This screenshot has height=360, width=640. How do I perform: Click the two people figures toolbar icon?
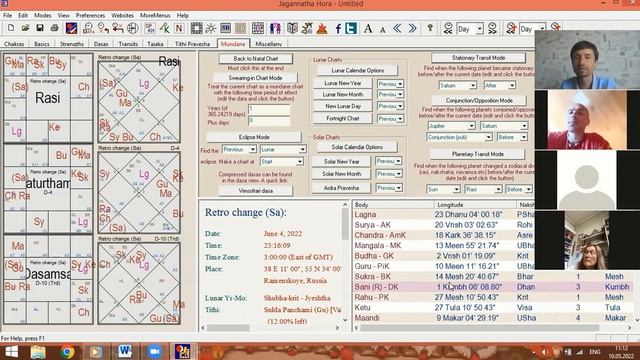pos(276,28)
